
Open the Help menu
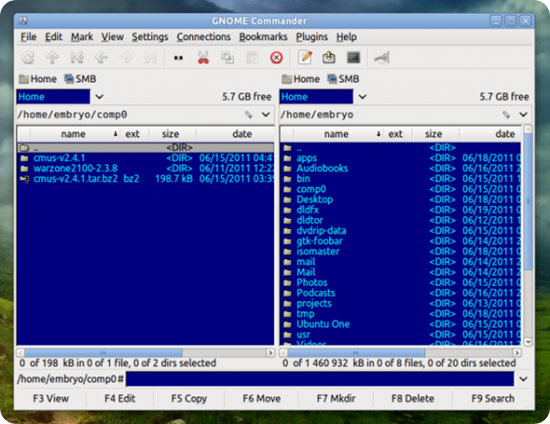[x=347, y=37]
